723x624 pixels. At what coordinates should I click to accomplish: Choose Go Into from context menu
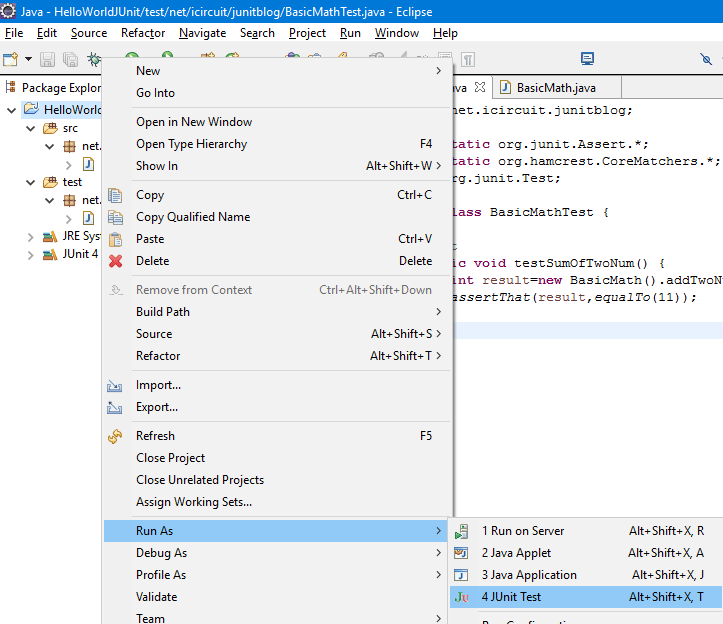point(276,93)
